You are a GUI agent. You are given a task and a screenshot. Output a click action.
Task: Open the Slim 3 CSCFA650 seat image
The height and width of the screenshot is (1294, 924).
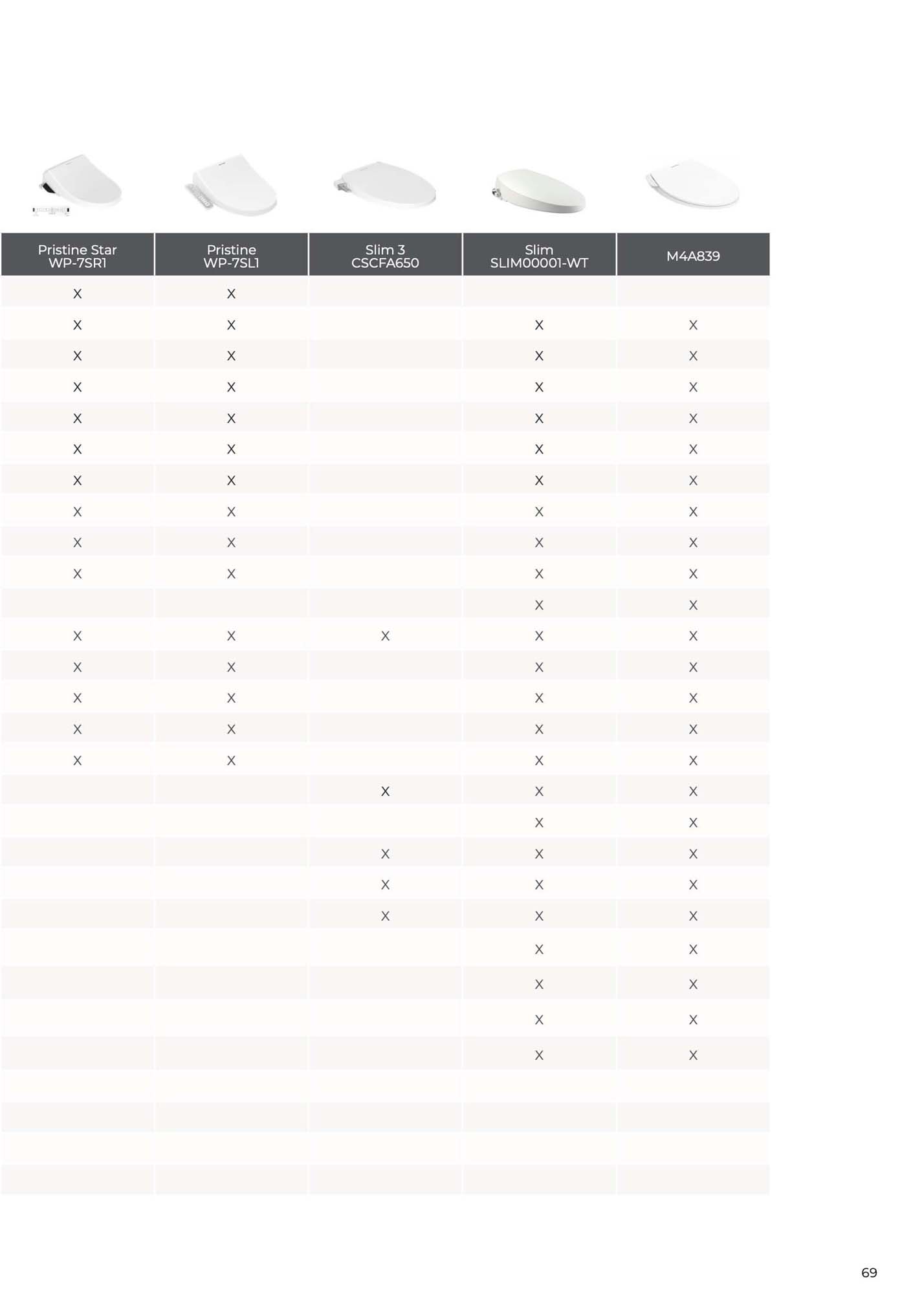(x=386, y=185)
